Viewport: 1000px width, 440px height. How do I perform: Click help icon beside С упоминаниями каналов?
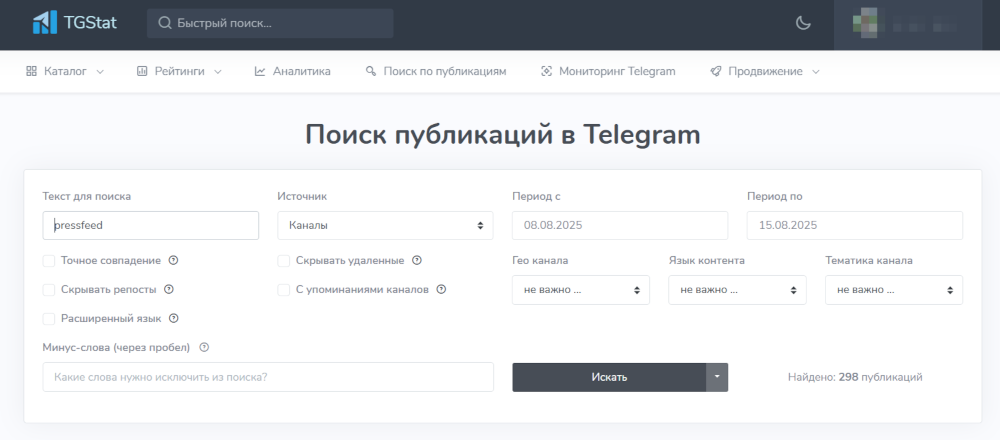pos(441,289)
